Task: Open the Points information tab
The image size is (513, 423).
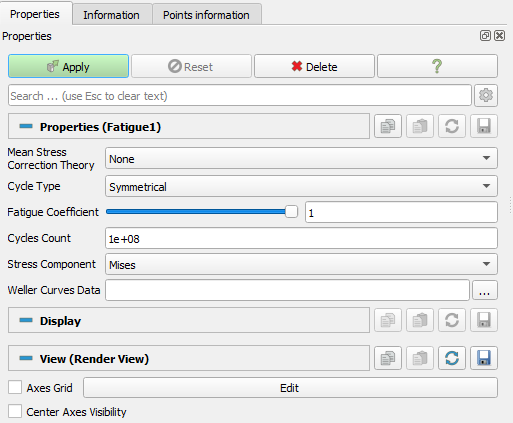Action: pyautogui.click(x=206, y=15)
